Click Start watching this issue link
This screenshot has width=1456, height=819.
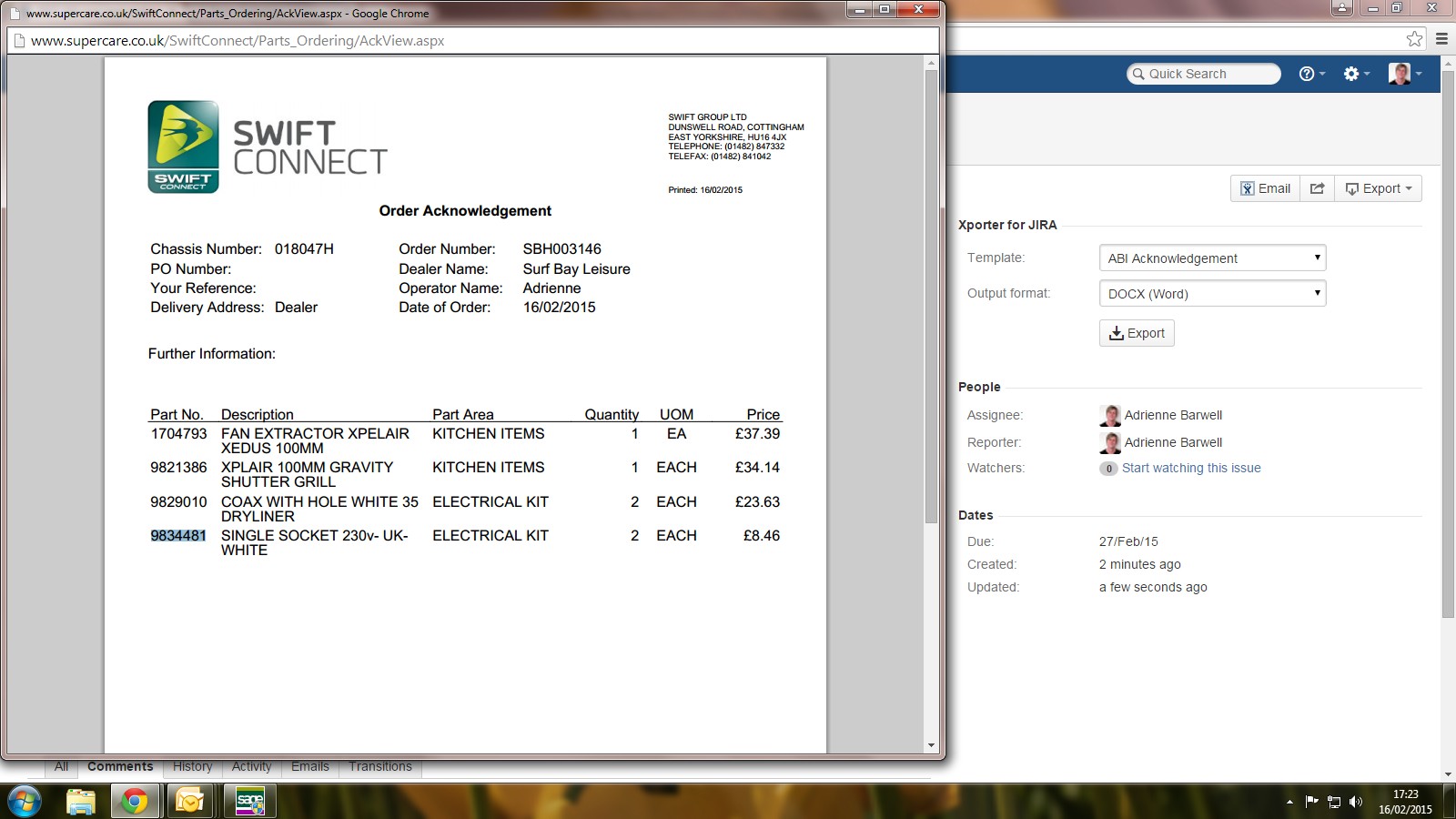coord(1191,468)
